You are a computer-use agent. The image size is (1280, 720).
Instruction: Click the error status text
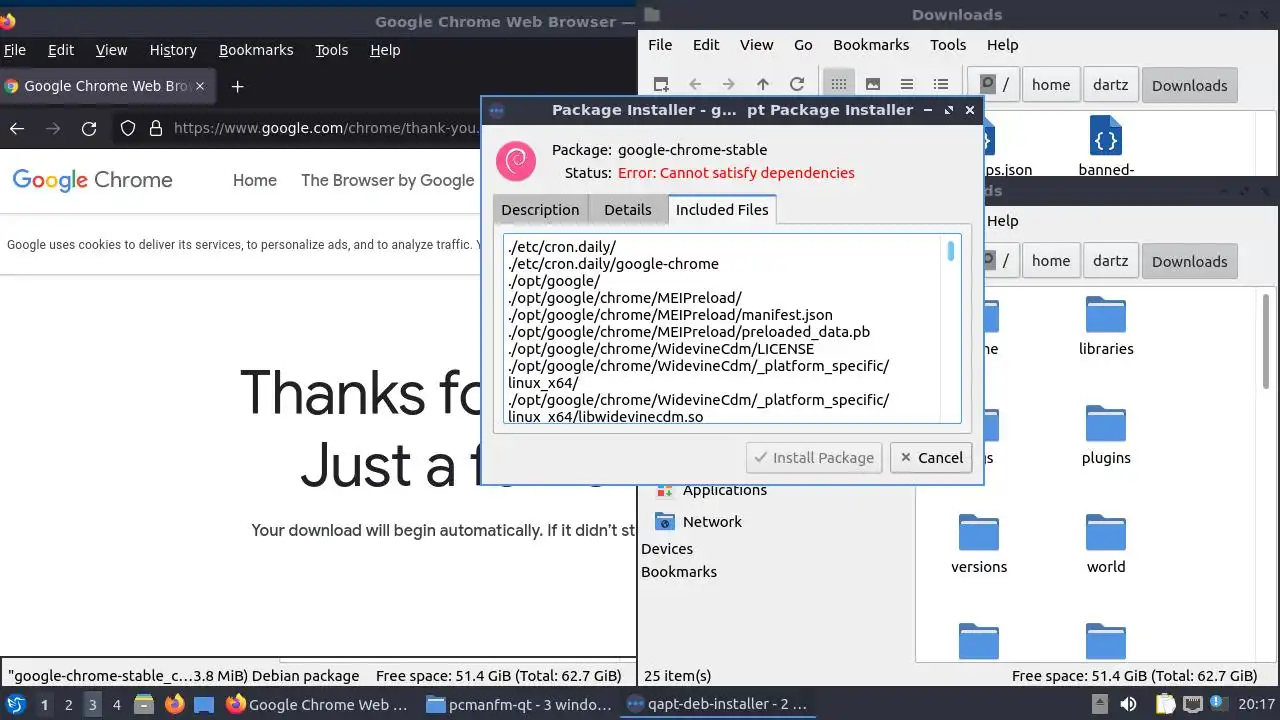coord(736,173)
